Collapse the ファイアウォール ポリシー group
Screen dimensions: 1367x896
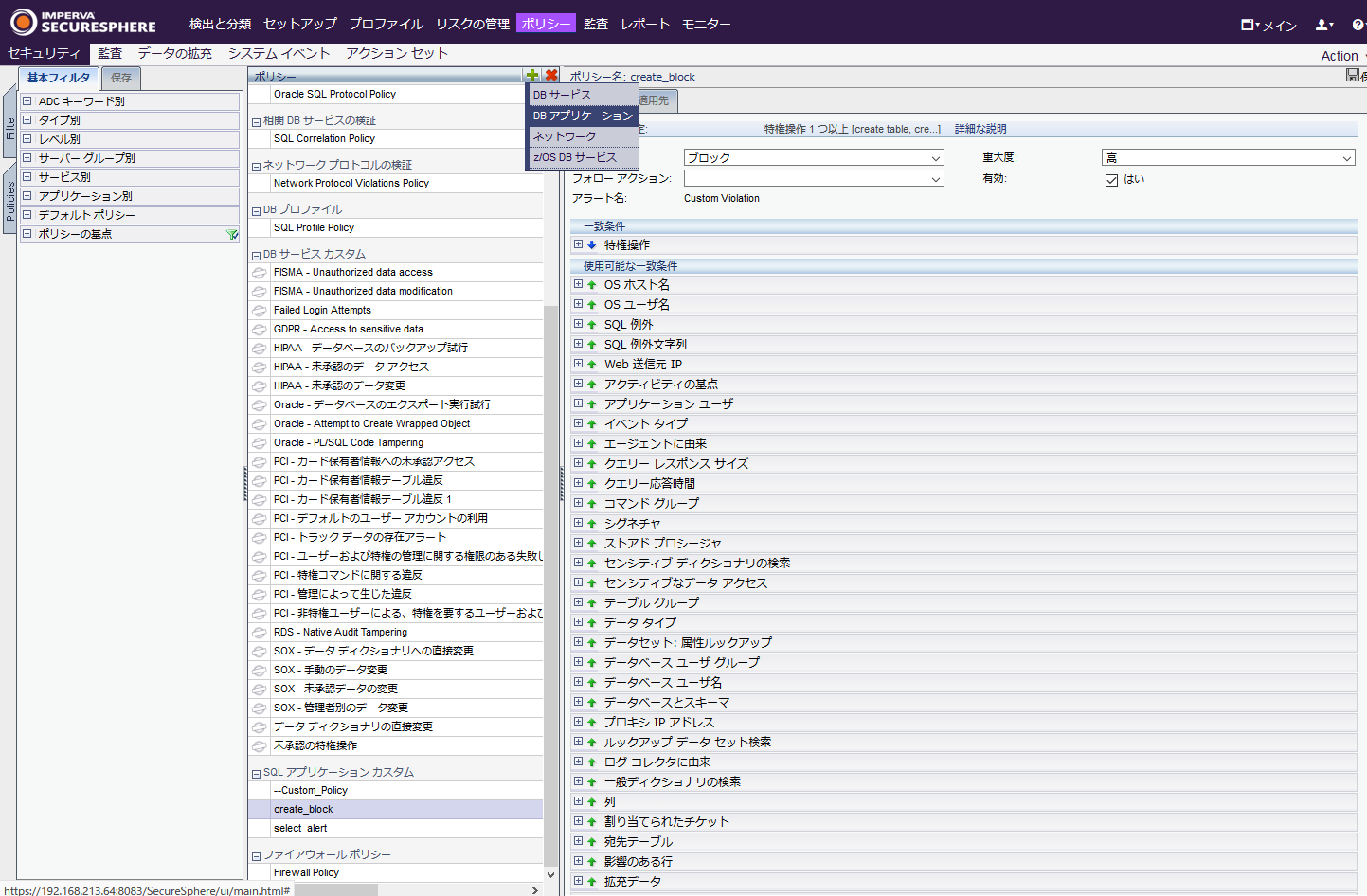click(256, 855)
